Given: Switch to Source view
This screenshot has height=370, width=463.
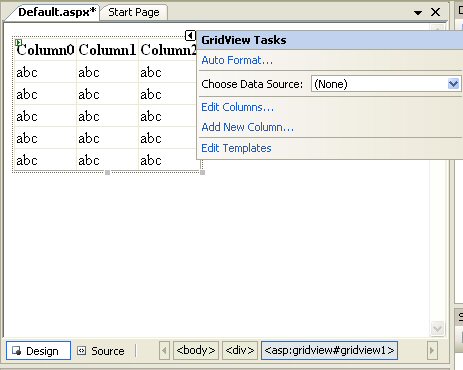Looking at the screenshot, I should [101, 351].
